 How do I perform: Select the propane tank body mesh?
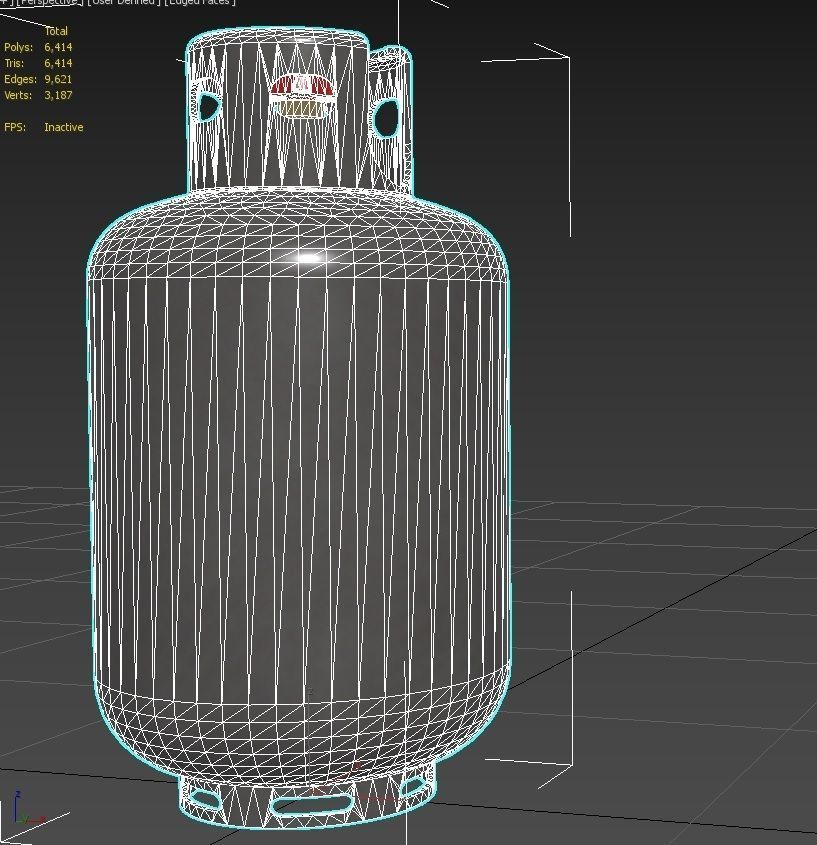[299, 474]
